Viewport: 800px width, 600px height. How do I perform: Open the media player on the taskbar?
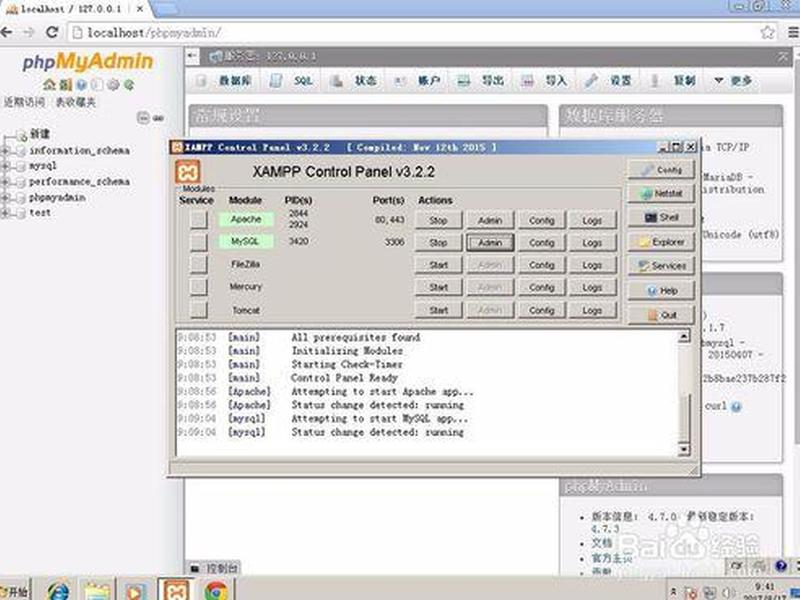coord(135,591)
